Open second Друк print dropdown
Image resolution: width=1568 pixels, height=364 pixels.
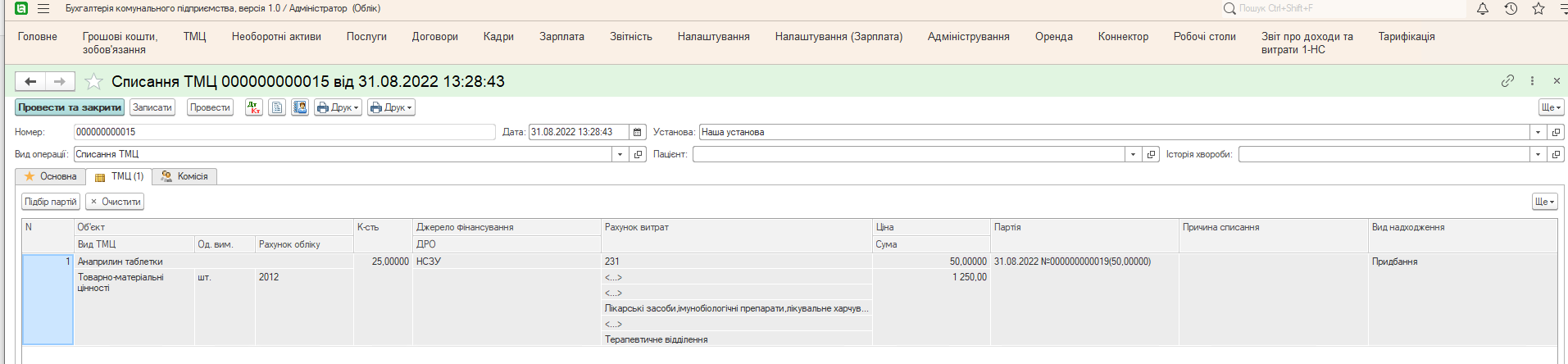(391, 107)
